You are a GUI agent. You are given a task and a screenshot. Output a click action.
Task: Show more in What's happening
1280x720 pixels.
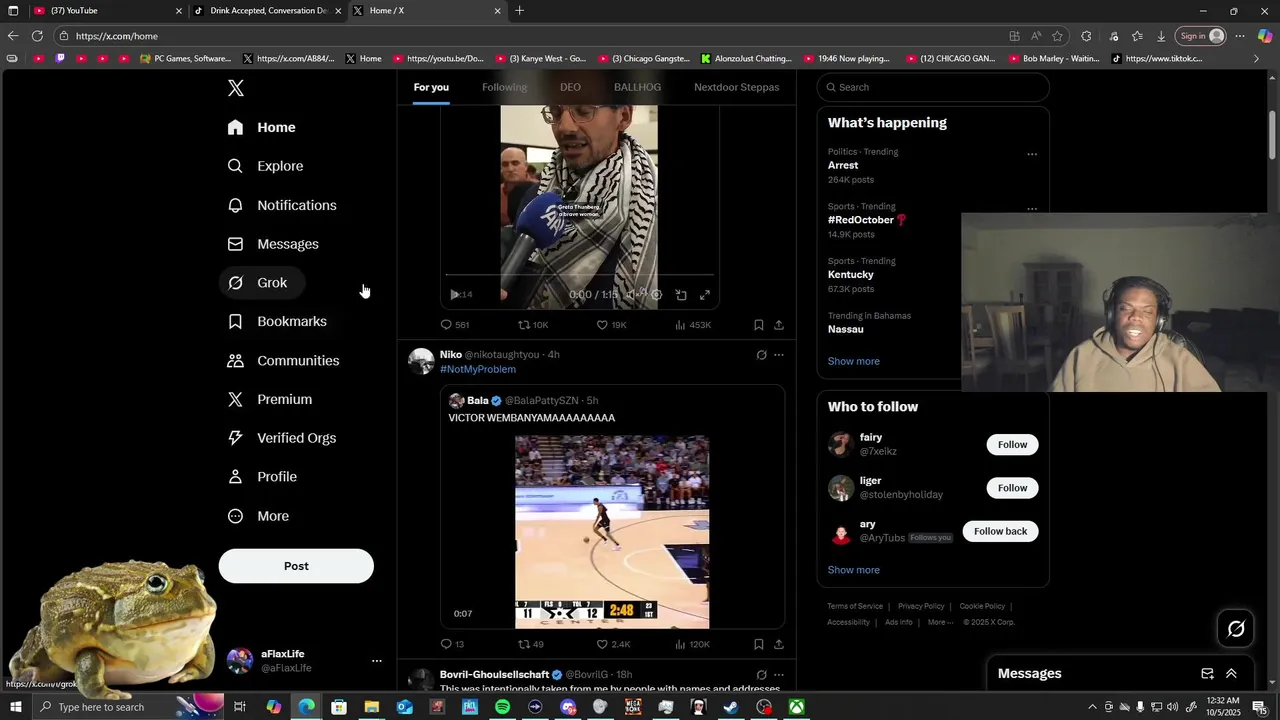click(x=854, y=361)
